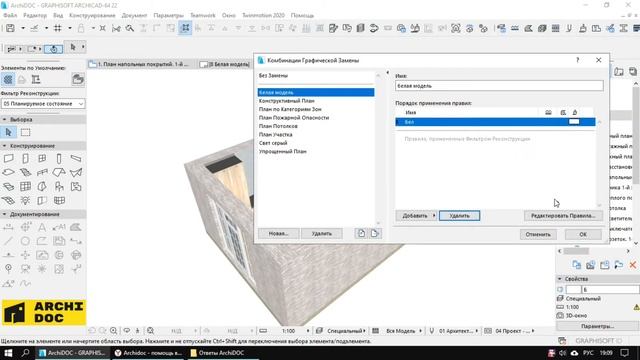
Task: Open the Добавить button dropdown arrow
Action: (434, 216)
